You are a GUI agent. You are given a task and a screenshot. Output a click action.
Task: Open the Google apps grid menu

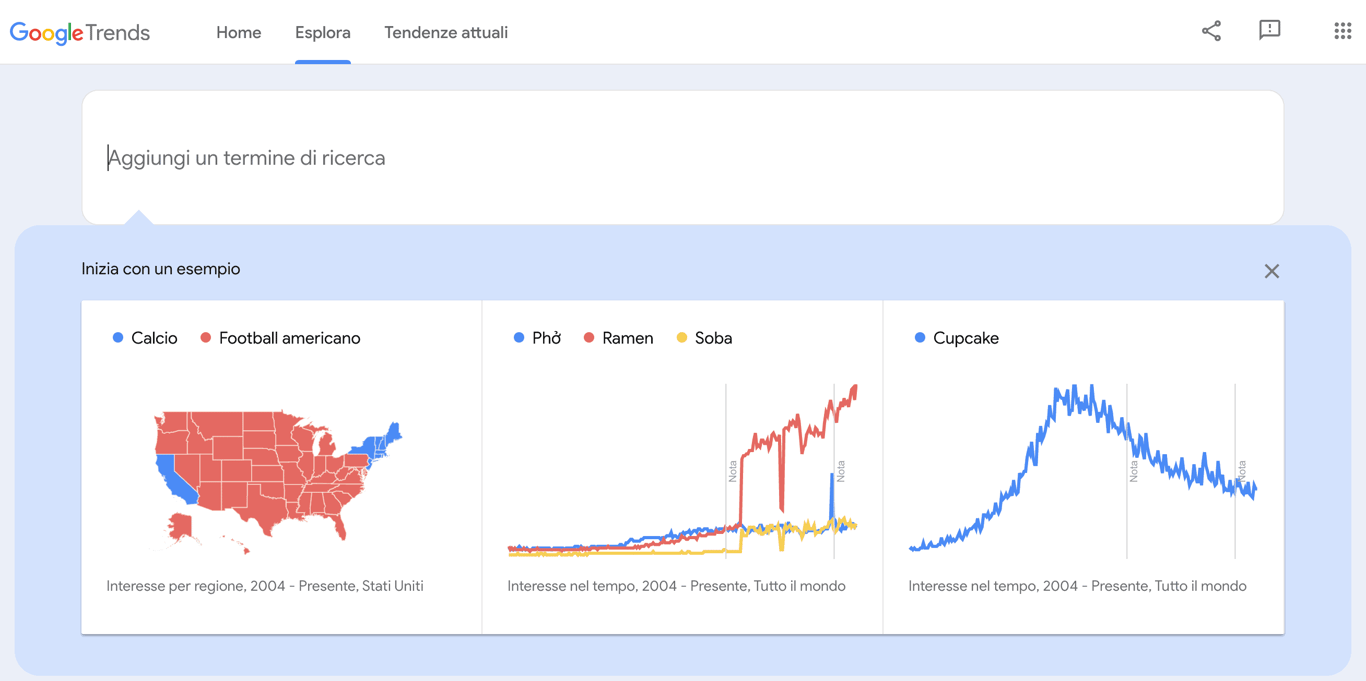tap(1342, 30)
